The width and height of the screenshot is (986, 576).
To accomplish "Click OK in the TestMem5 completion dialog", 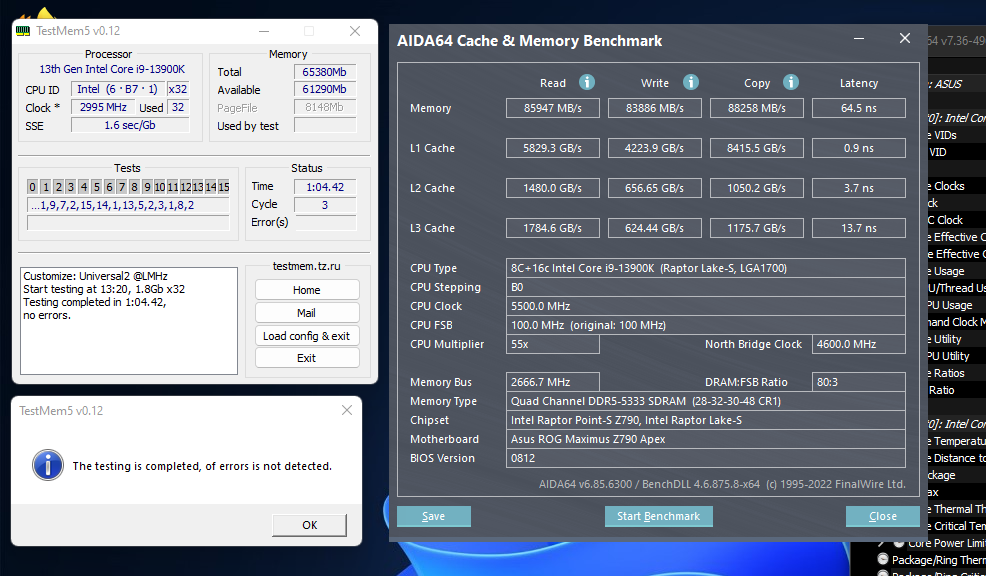I will tap(309, 525).
